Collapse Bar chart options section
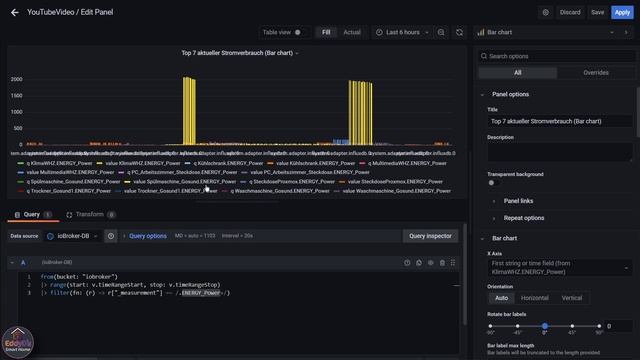This screenshot has height=360, width=640. click(482, 238)
